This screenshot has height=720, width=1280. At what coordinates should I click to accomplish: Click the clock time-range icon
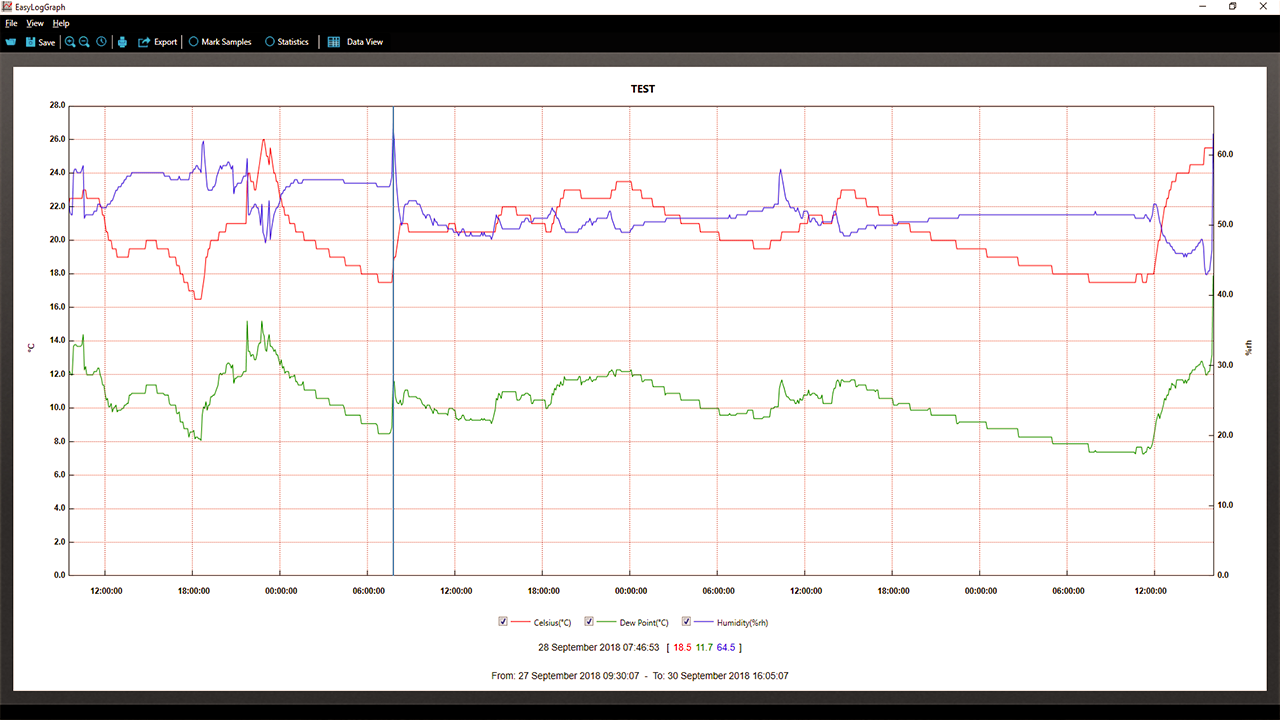coord(101,42)
